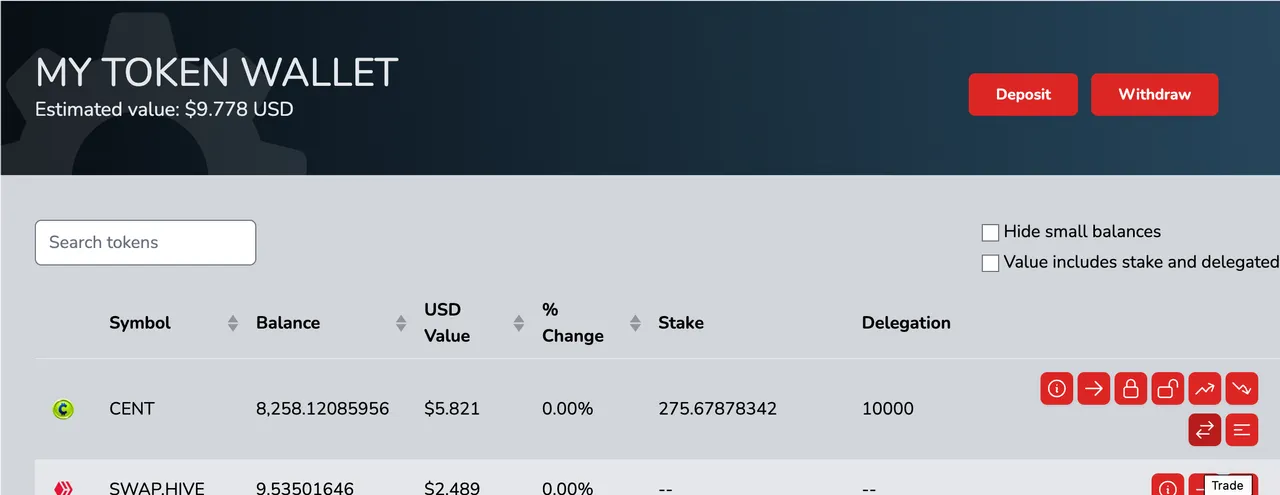Open CENT history list icon

[x=1242, y=429]
